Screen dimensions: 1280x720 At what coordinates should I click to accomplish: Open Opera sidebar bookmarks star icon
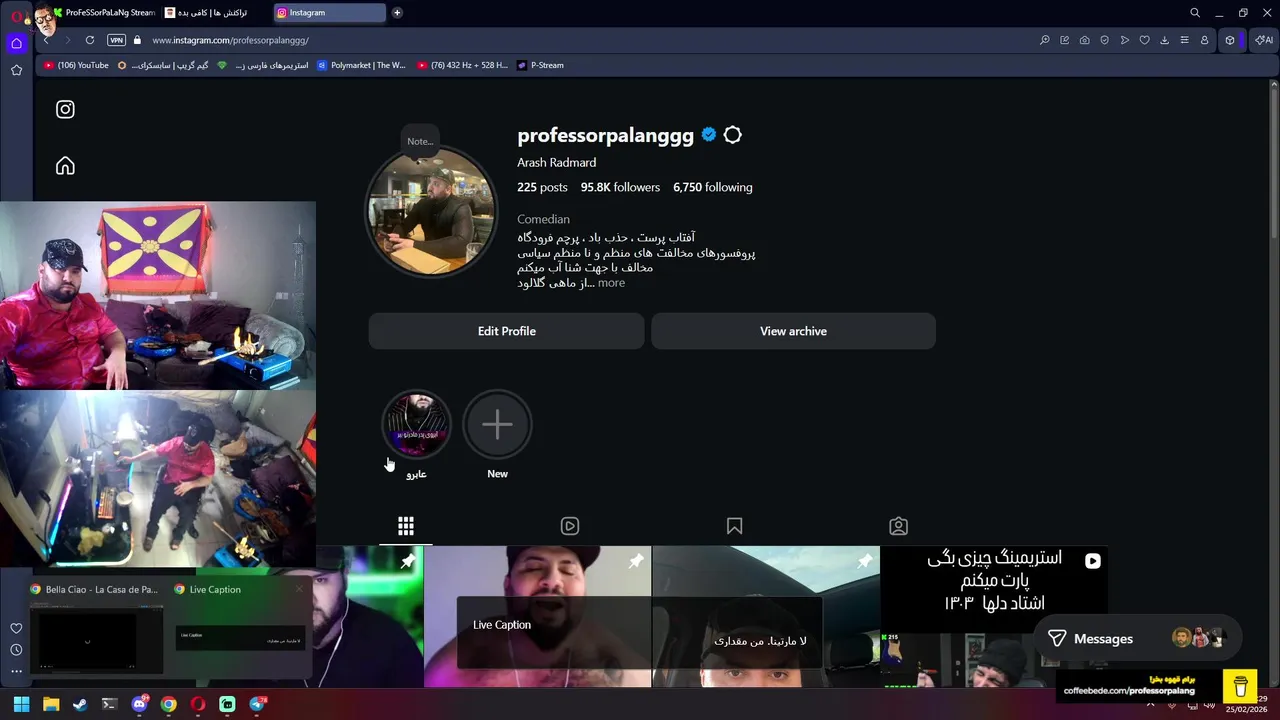(16, 70)
